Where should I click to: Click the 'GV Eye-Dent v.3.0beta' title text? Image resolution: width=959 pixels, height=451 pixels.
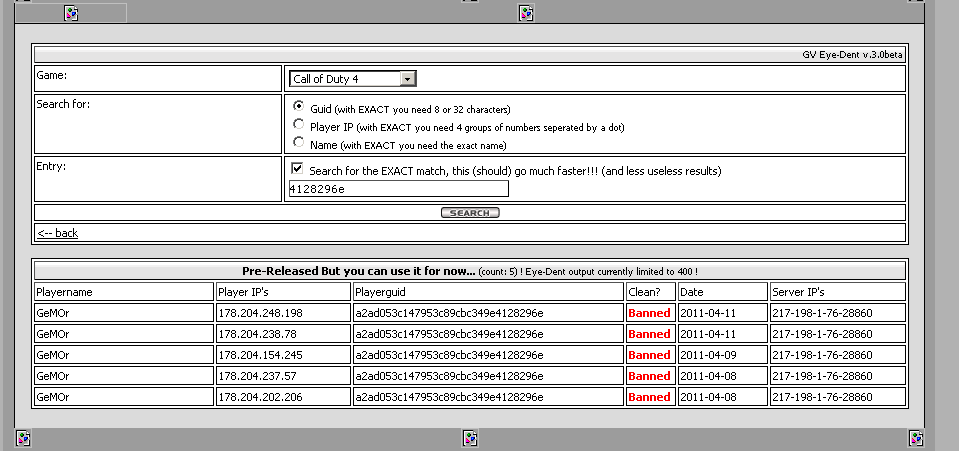tap(852, 54)
